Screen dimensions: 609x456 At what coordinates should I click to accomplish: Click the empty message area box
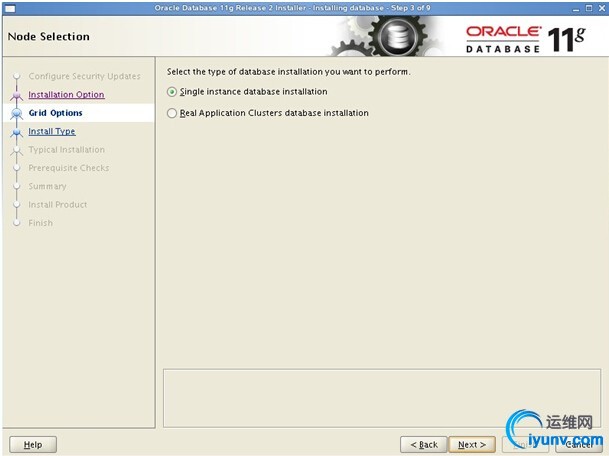coord(382,398)
